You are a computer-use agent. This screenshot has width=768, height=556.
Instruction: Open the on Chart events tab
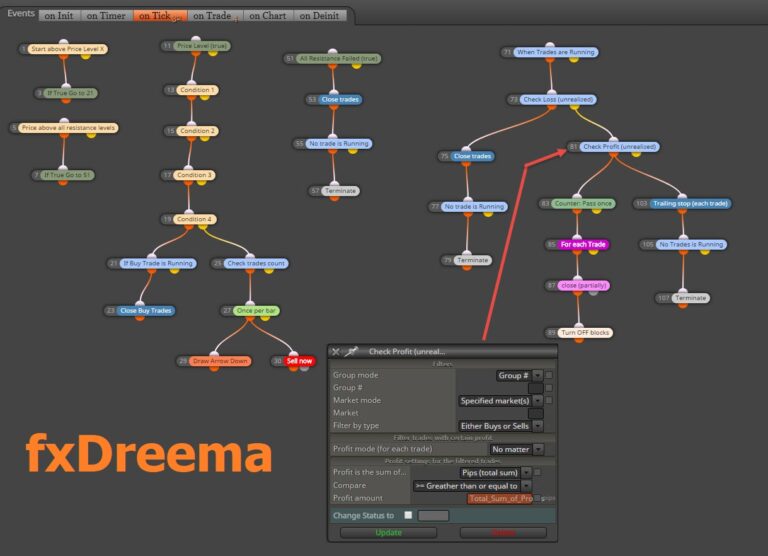[268, 16]
